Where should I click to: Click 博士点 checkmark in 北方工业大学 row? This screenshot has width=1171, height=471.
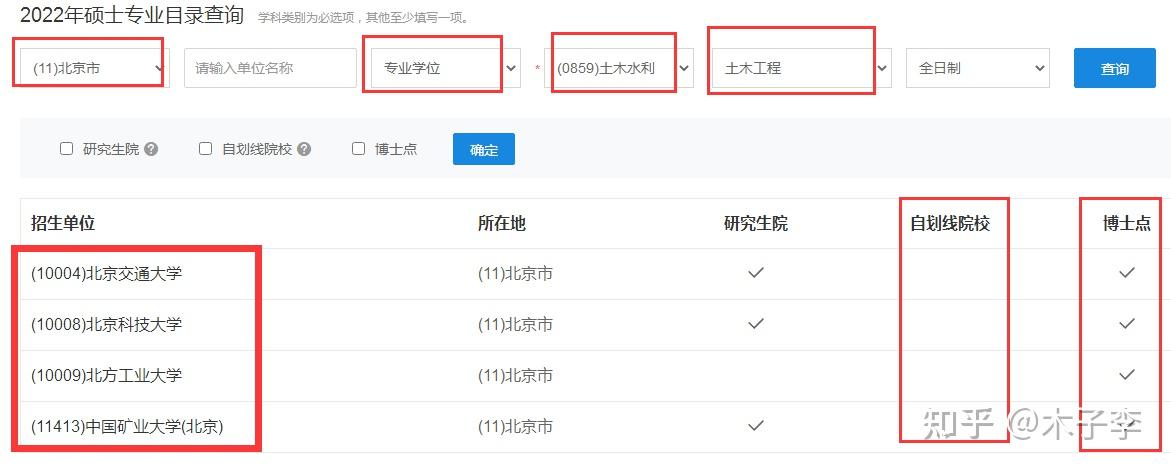(x=1127, y=375)
